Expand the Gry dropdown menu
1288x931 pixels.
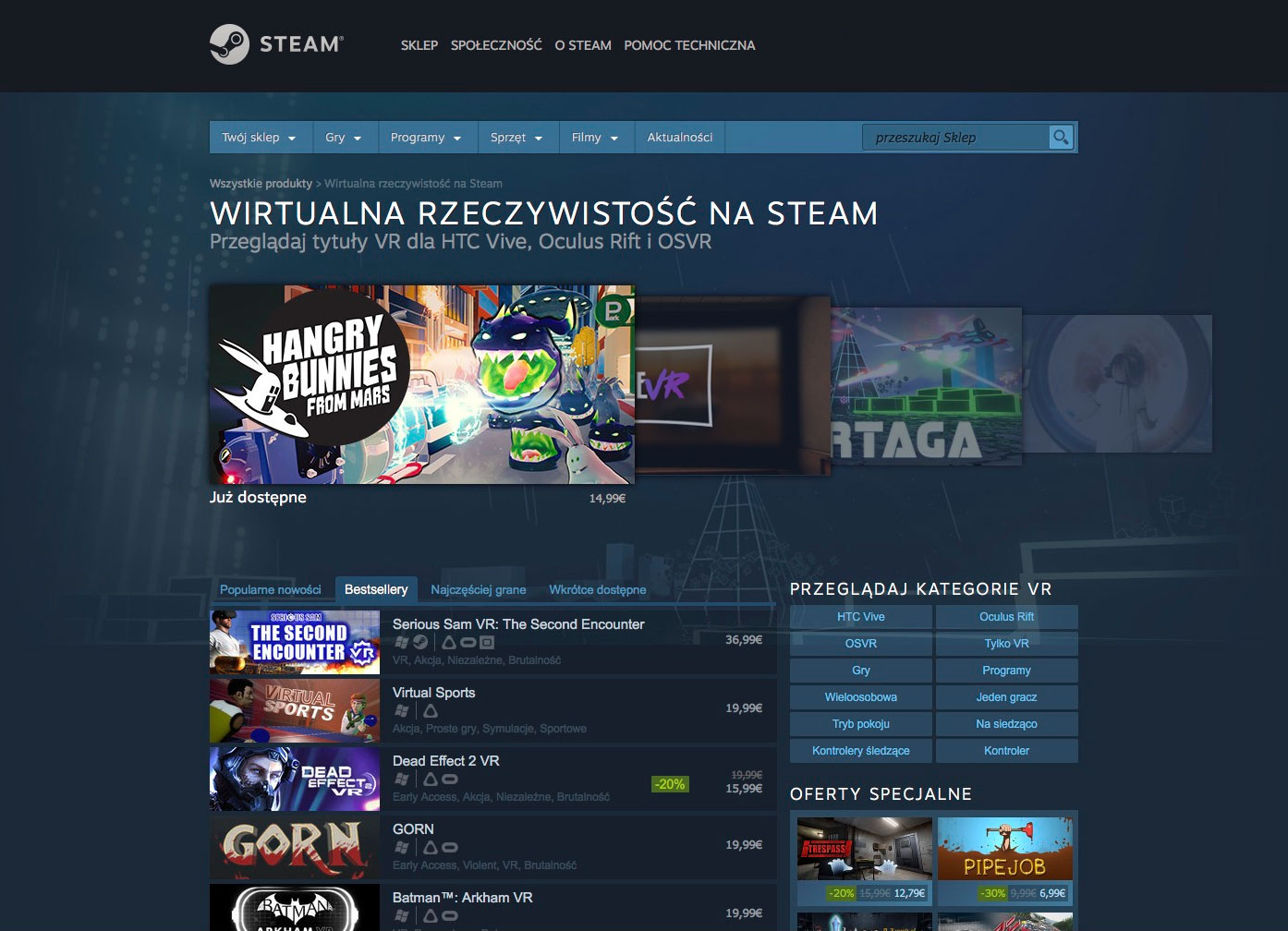[x=344, y=138]
